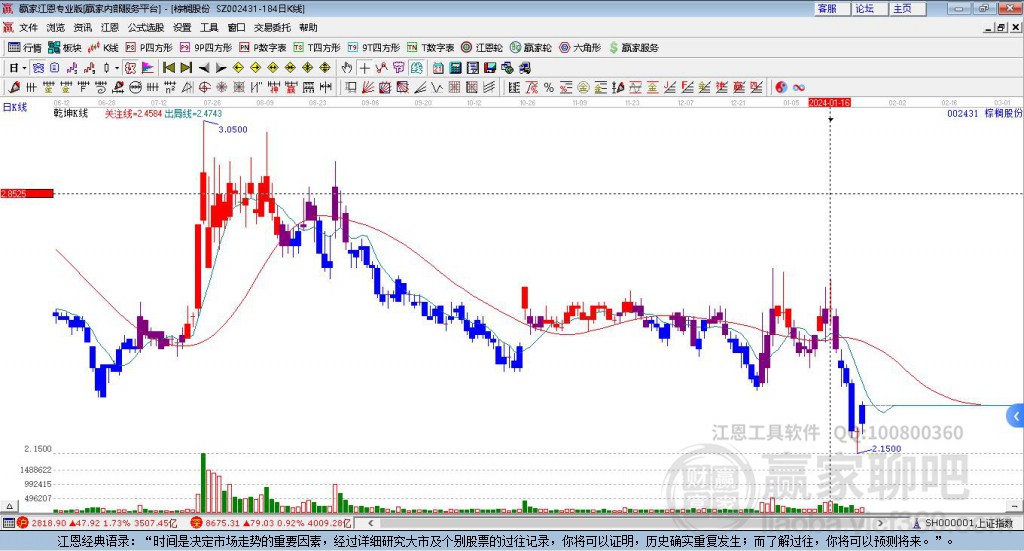The image size is (1024, 551).
Task: Select the target crosshair circle tool
Action: click(204, 87)
